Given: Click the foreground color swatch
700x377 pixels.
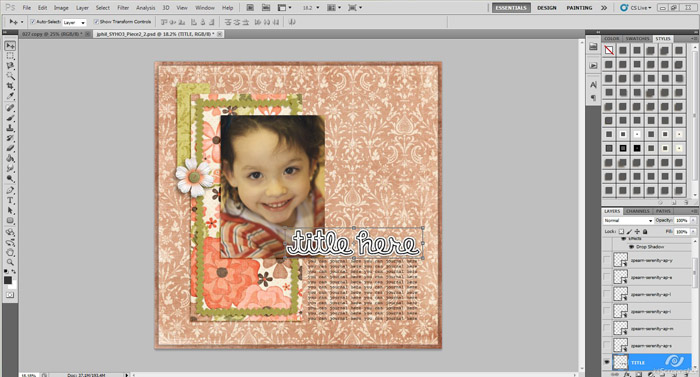Looking at the screenshot, I should (8, 280).
